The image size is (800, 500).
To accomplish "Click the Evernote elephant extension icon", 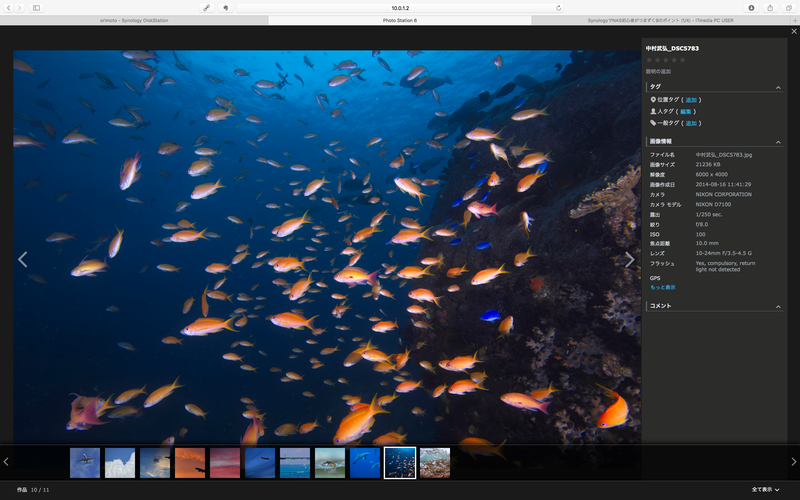I will click(225, 8).
